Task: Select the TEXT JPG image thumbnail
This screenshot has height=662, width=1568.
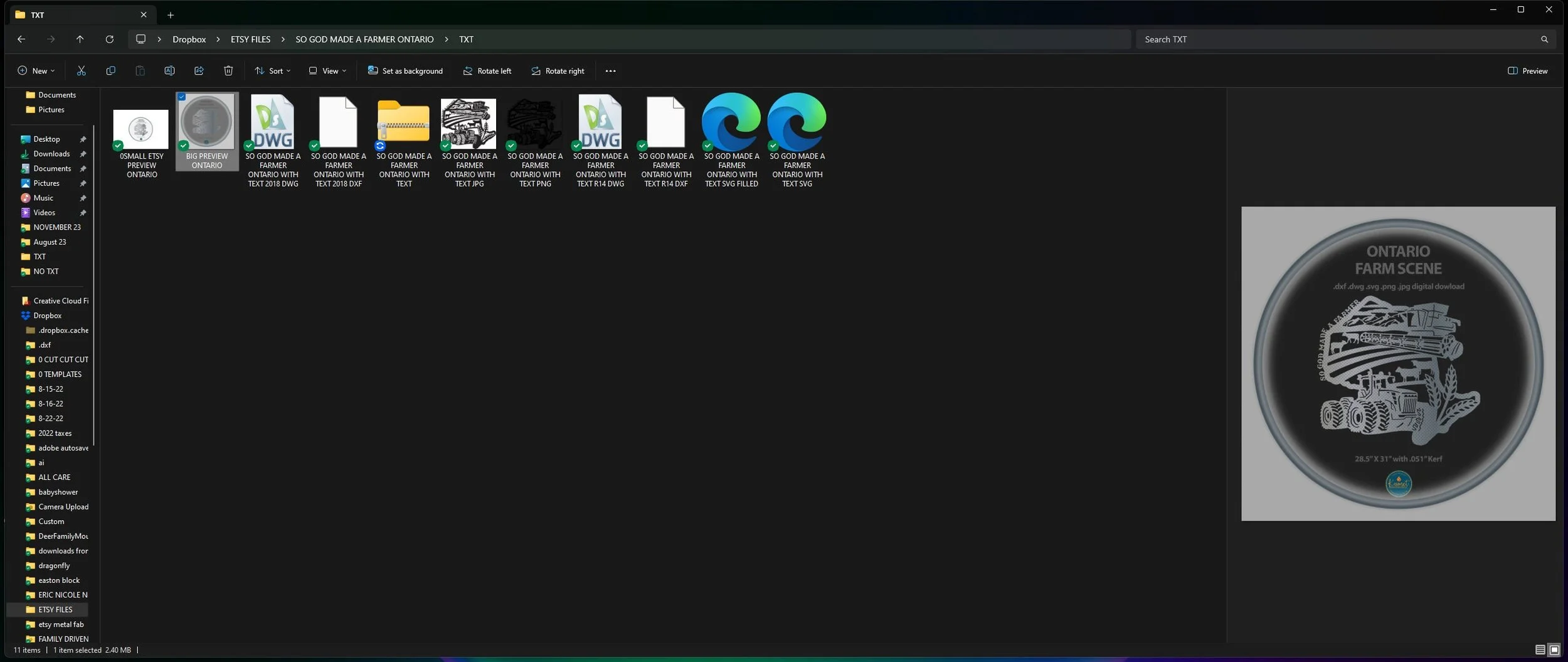Action: coord(469,124)
